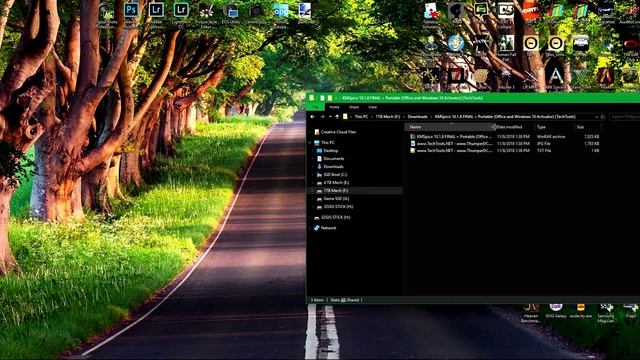Image resolution: width=640 pixels, height=360 pixels.
Task: Refresh the Explorer address bar
Action: (602, 117)
